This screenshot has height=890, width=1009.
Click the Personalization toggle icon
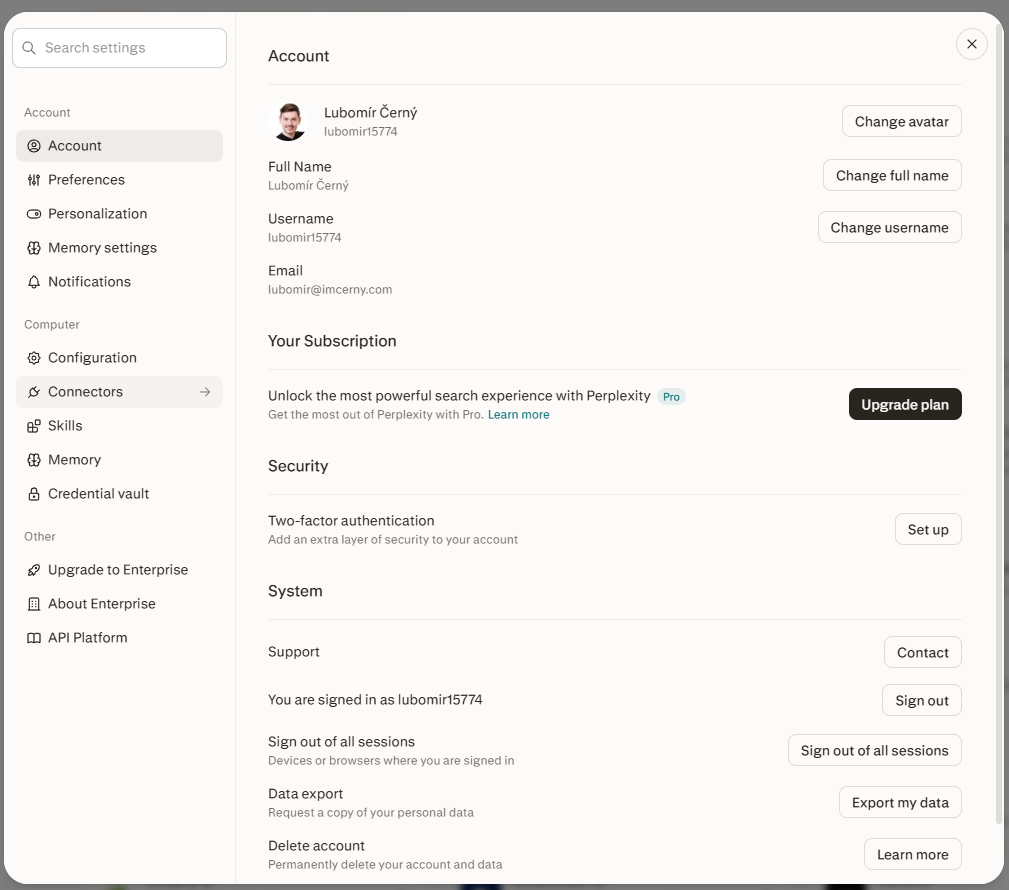33,214
